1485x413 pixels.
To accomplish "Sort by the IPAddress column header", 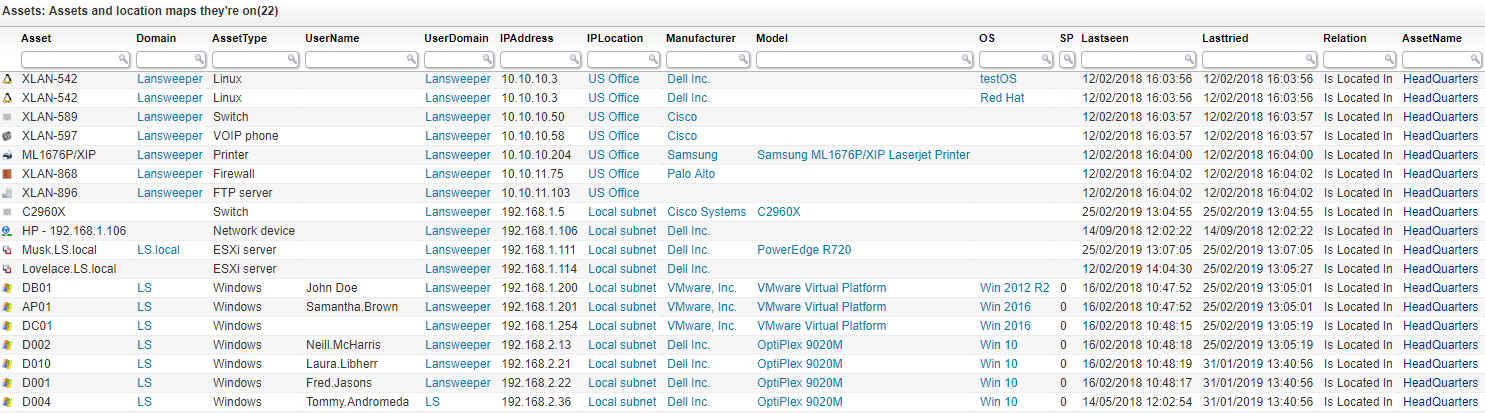I will pos(527,38).
